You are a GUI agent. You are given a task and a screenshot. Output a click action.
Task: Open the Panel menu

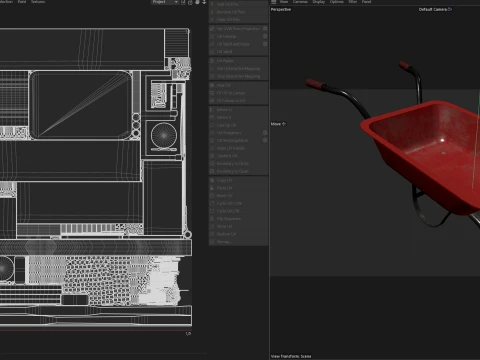coord(366,2)
